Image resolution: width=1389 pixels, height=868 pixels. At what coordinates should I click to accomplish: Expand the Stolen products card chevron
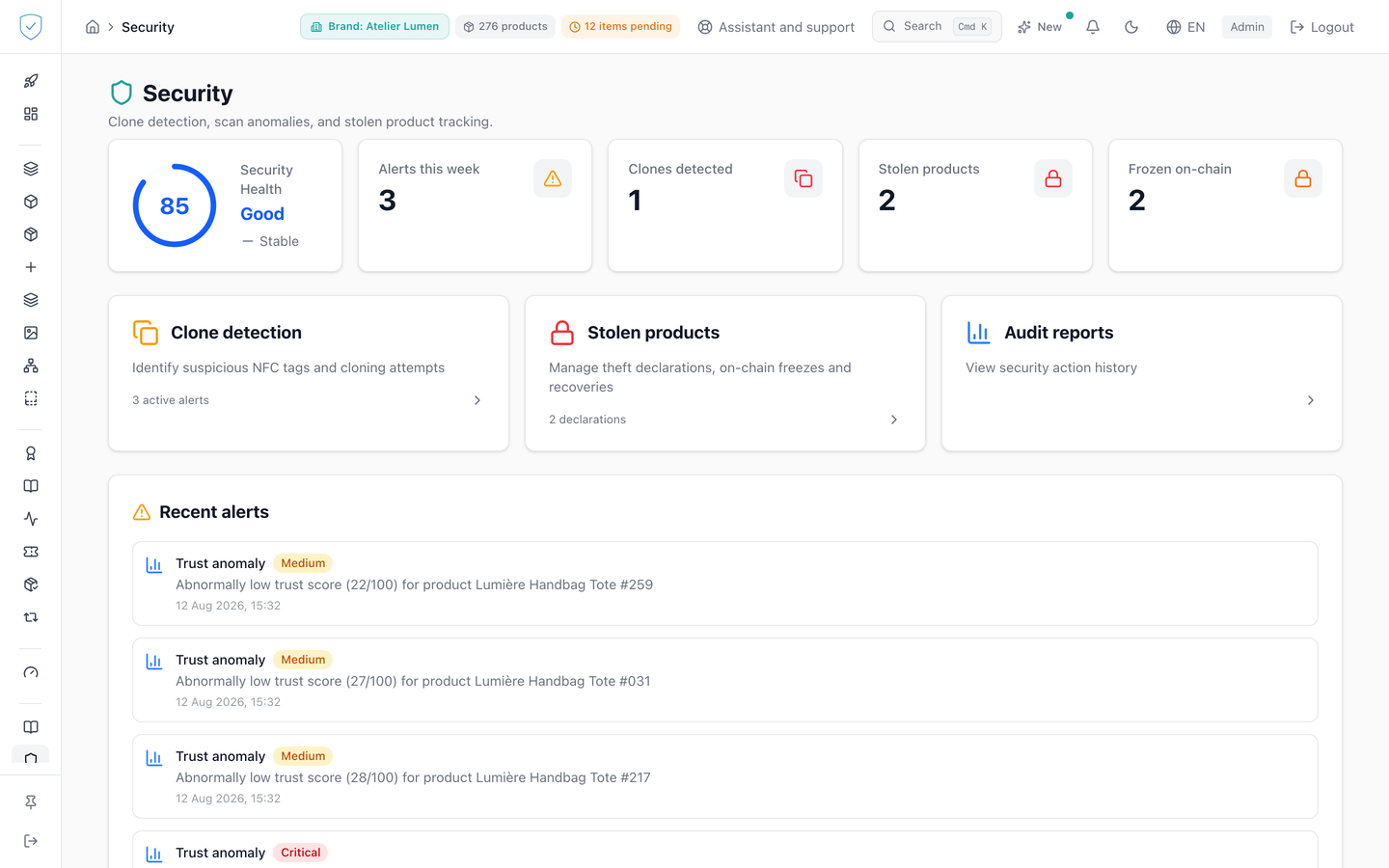(x=894, y=420)
